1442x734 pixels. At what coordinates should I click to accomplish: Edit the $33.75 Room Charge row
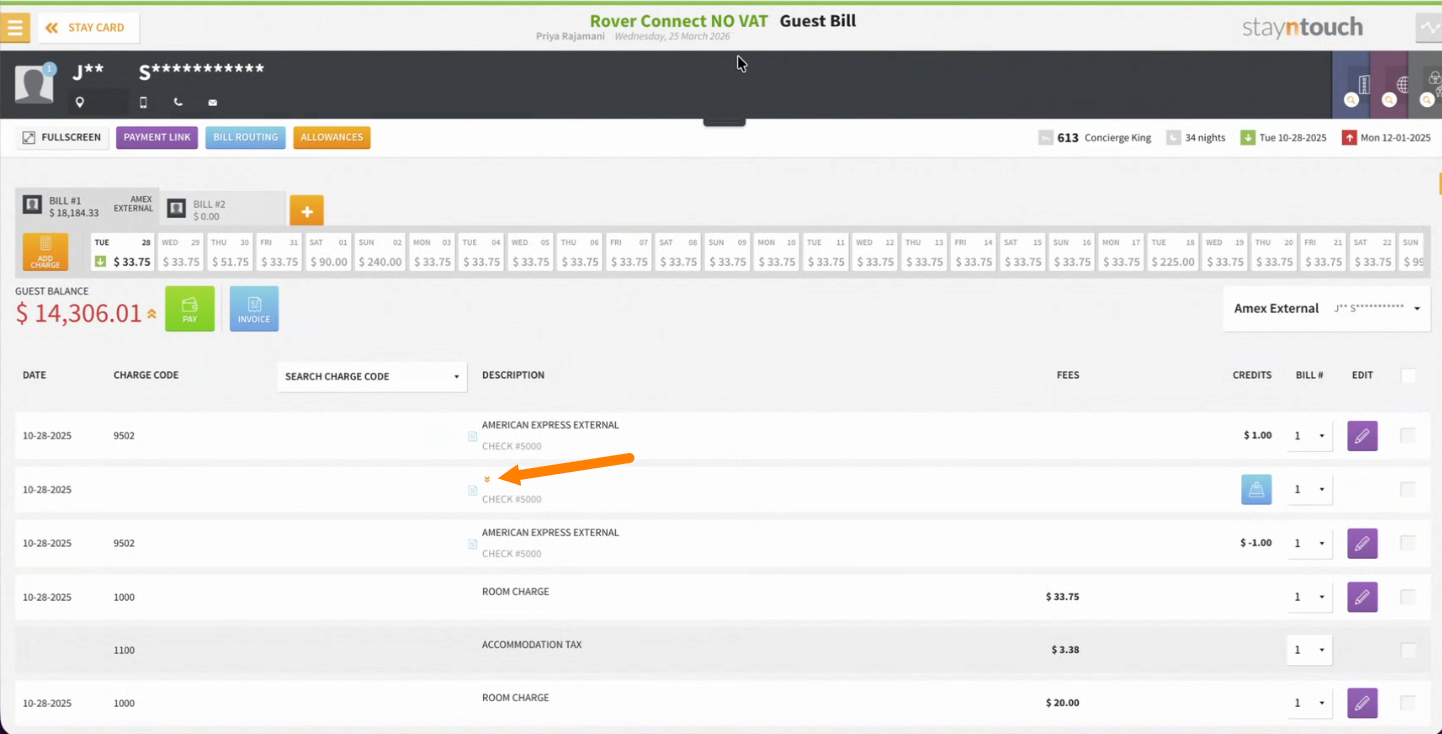pos(1362,597)
